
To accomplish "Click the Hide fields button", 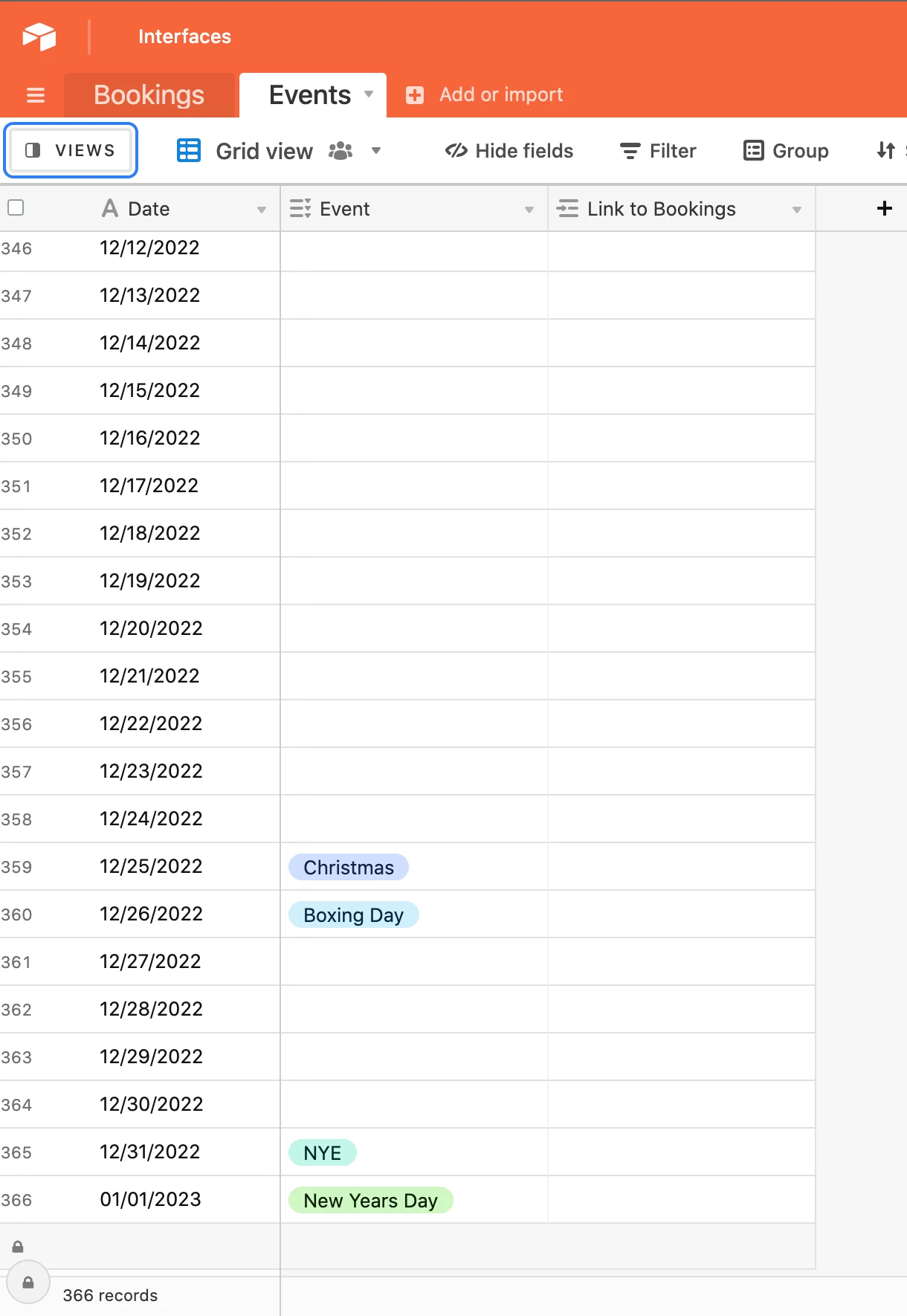I will 509,151.
